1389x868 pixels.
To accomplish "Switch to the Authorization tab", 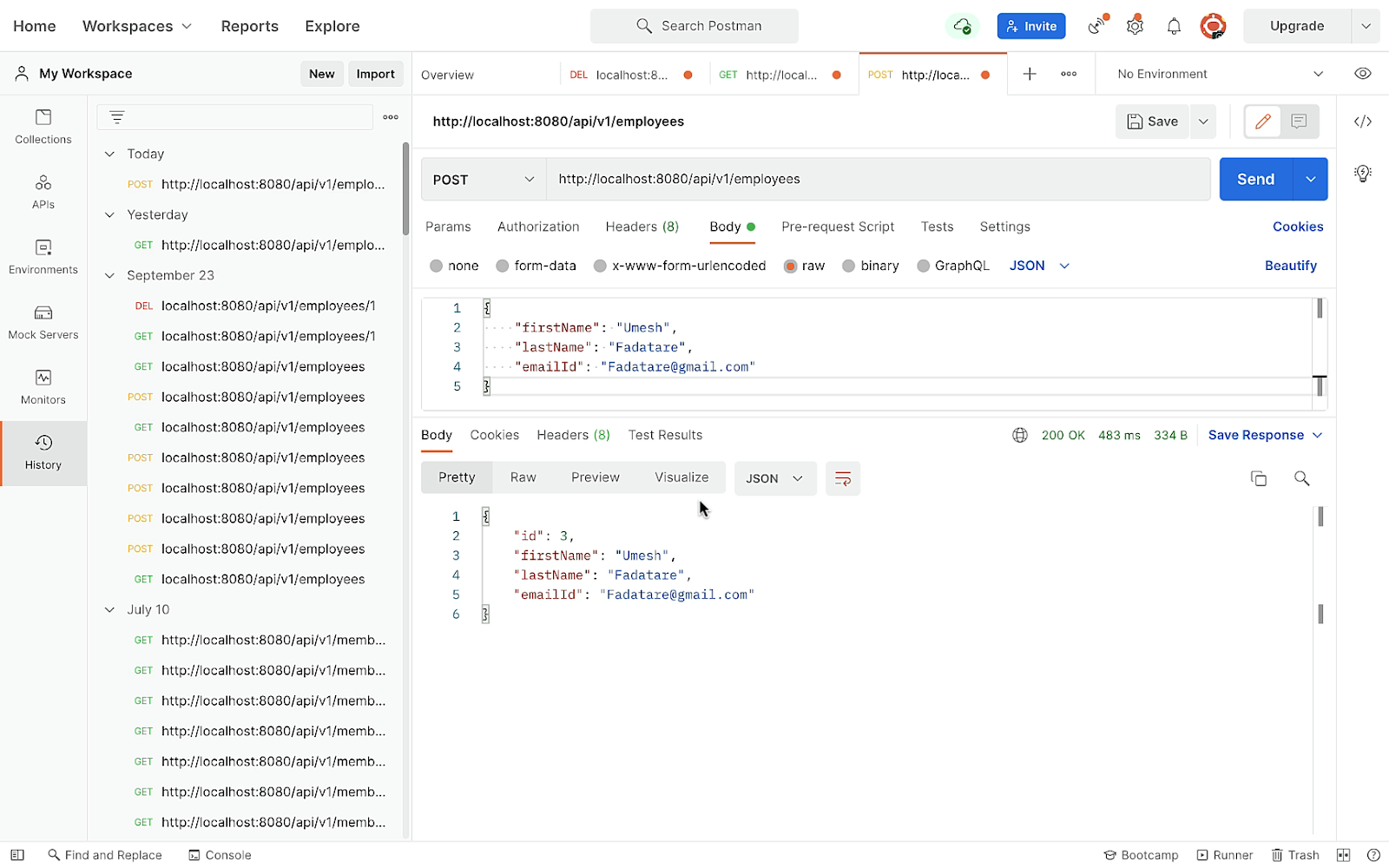I will 538,227.
